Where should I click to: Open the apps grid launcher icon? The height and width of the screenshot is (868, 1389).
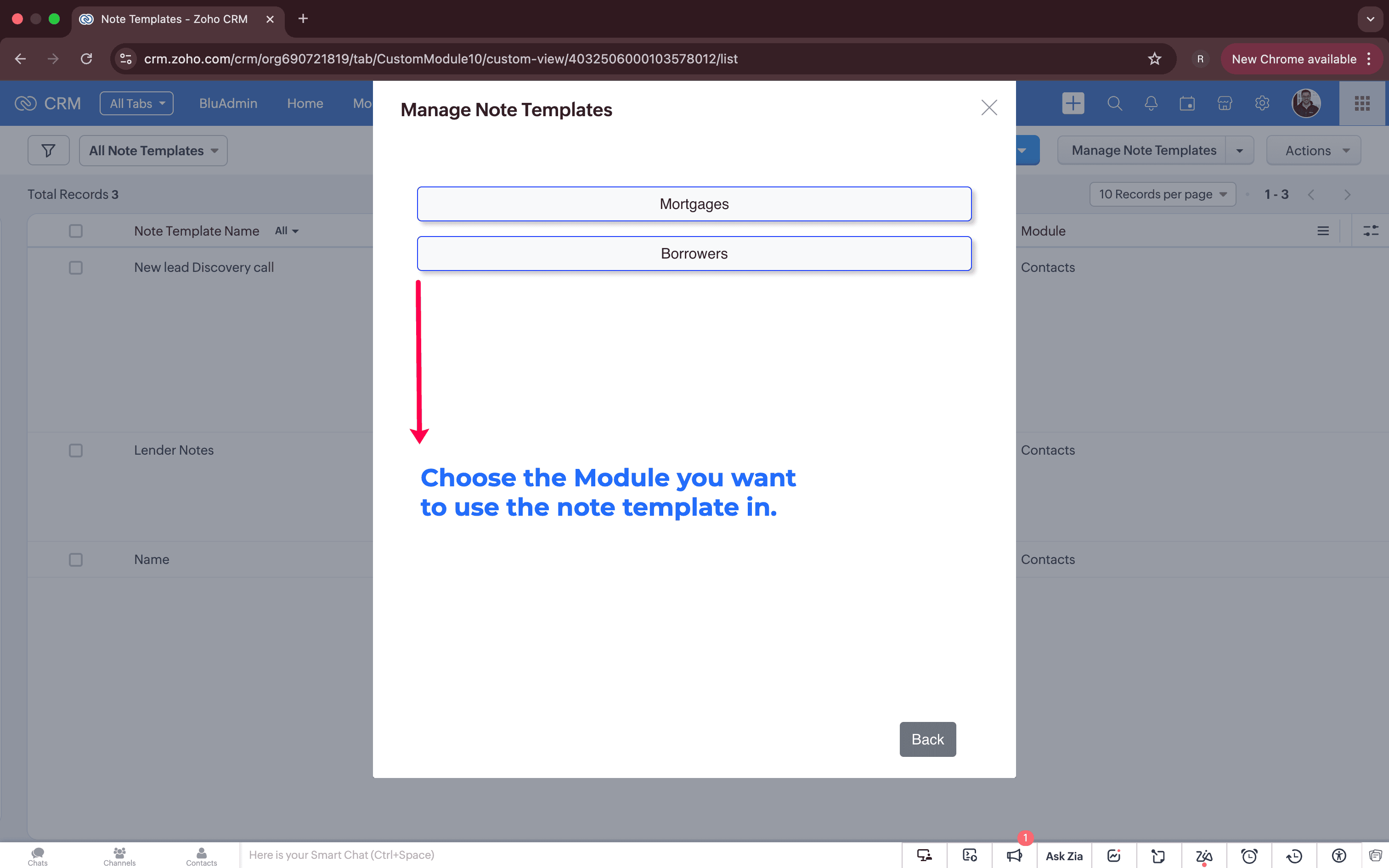click(1362, 103)
